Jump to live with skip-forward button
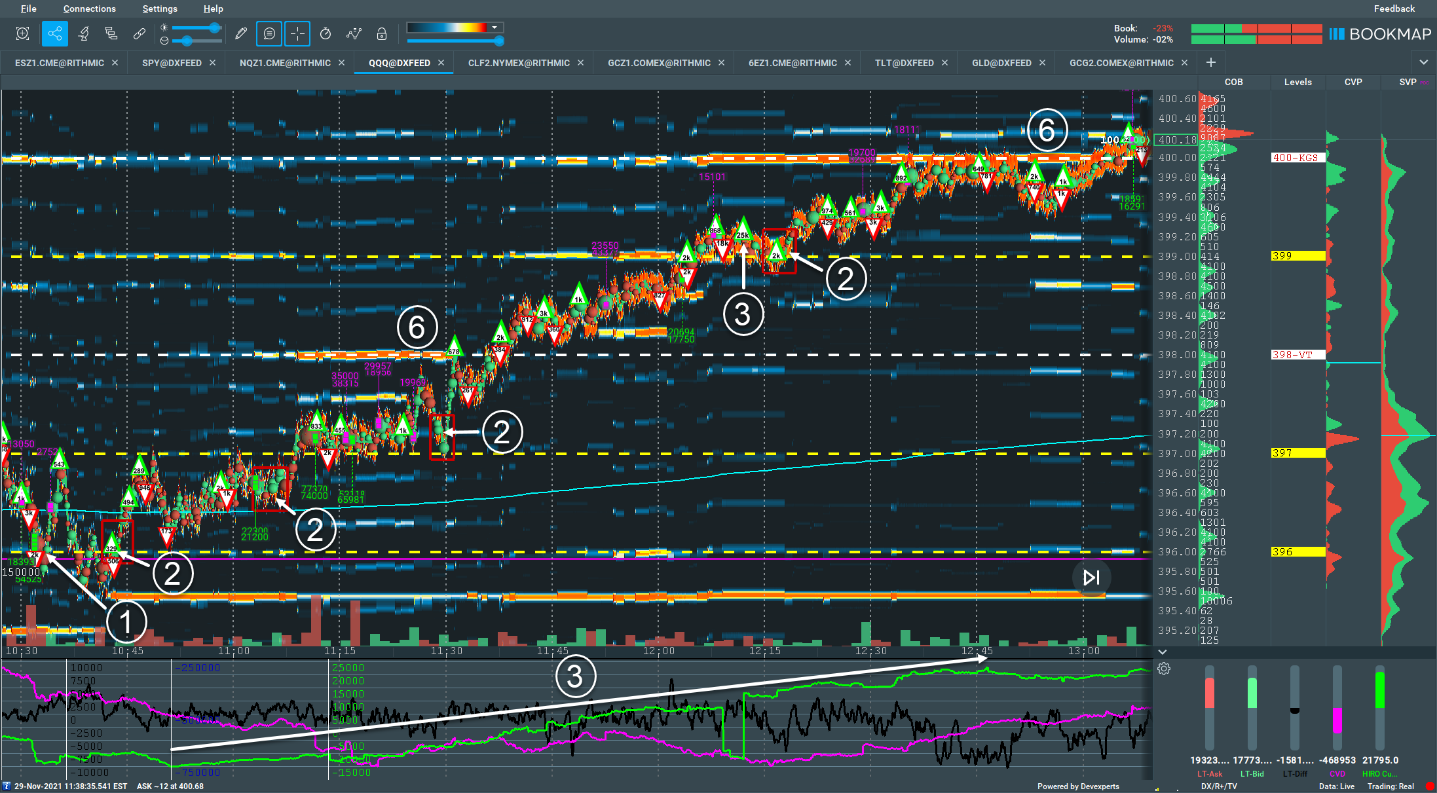Screen dimensions: 1437x793 click(x=1091, y=578)
